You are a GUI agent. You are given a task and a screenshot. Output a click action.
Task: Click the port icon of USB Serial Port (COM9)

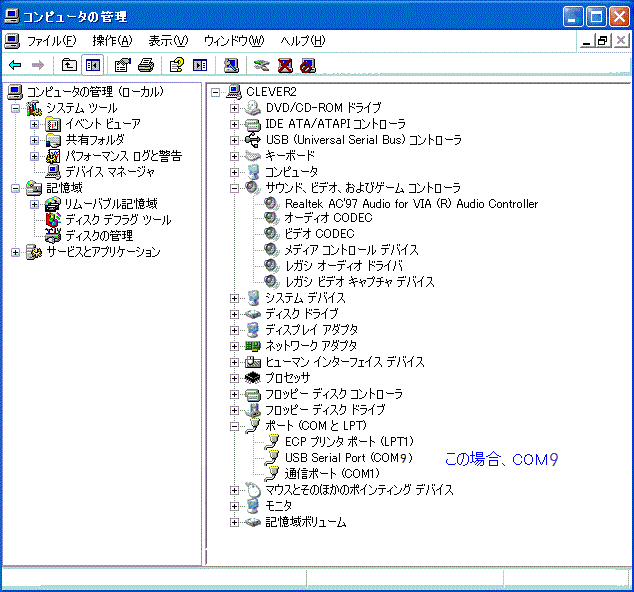click(x=273, y=457)
